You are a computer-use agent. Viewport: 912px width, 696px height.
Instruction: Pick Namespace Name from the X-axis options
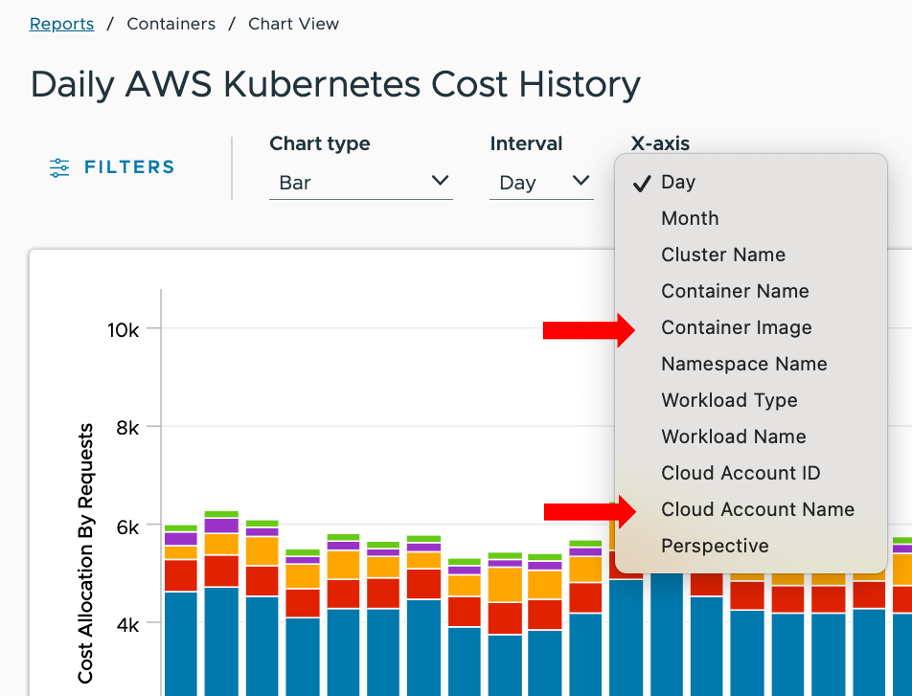744,363
